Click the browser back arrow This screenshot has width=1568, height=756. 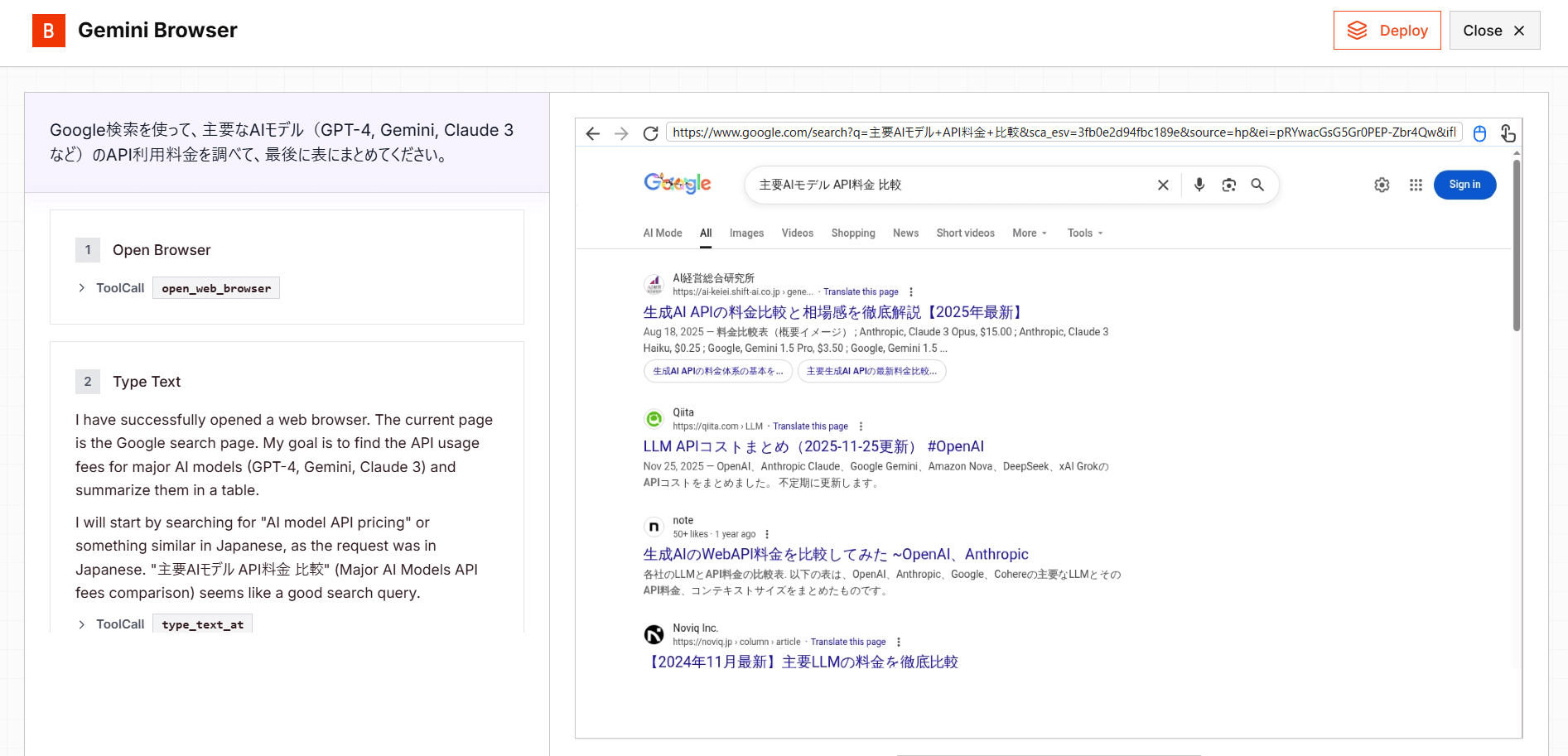(592, 133)
